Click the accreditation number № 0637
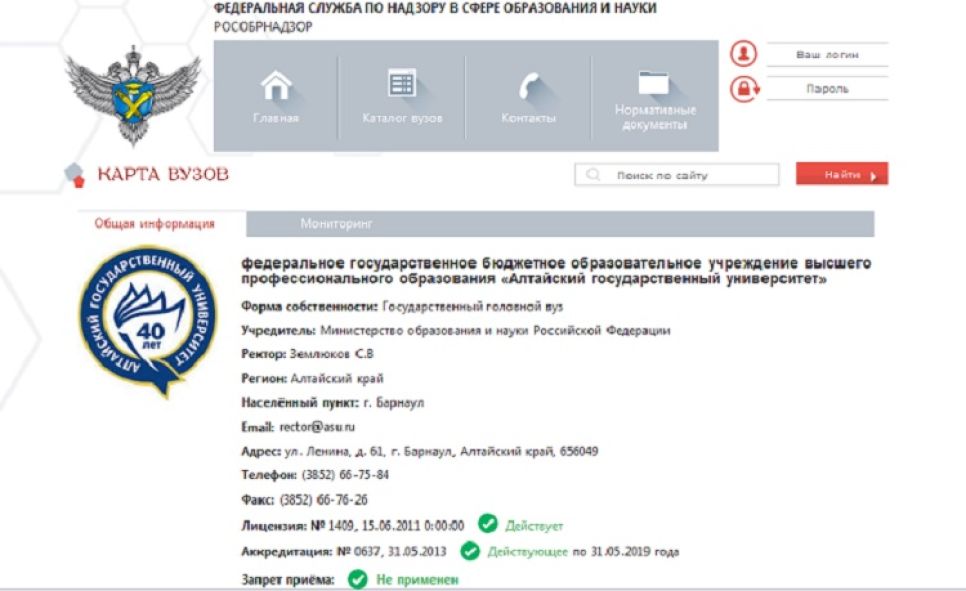 click(358, 551)
